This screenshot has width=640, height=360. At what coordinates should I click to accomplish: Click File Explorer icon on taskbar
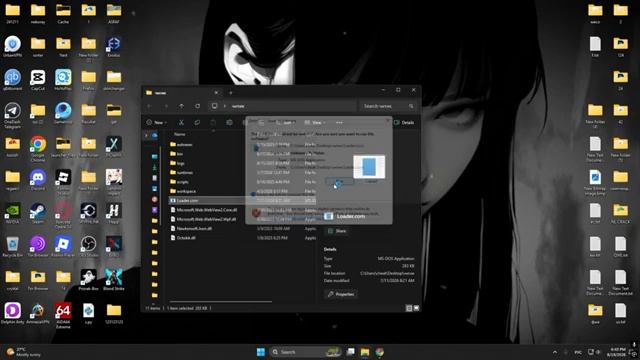pos(365,352)
